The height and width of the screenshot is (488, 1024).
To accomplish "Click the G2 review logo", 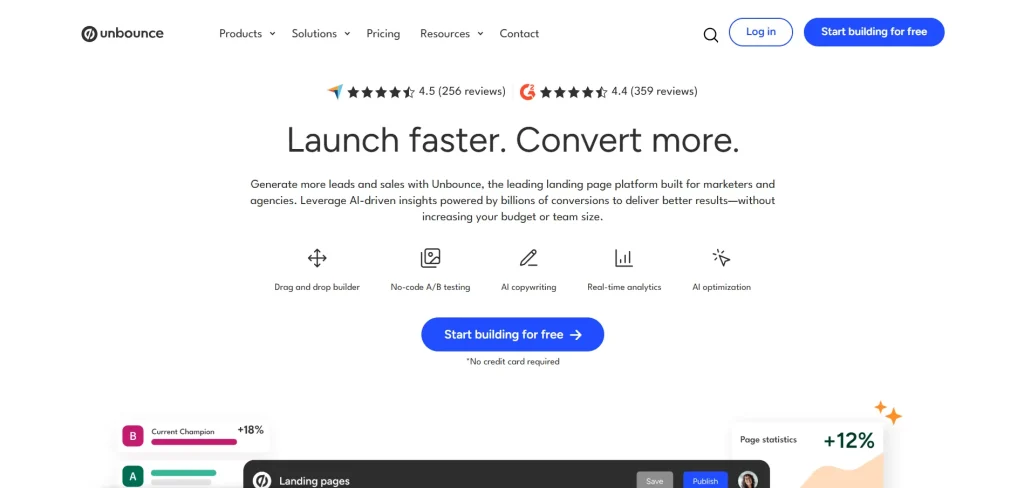I will tap(528, 92).
